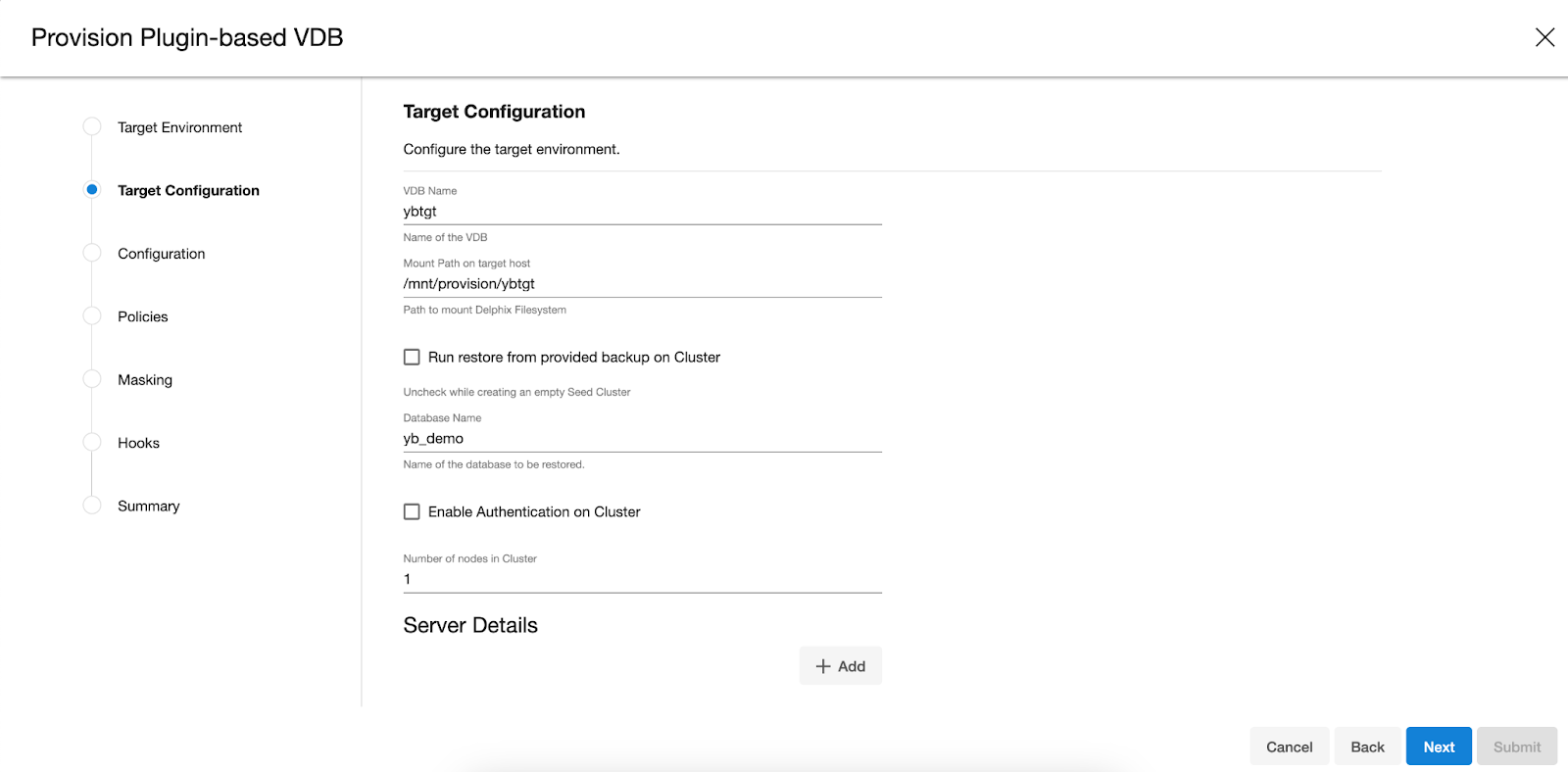Go to the Policies wizard step

coord(143,316)
